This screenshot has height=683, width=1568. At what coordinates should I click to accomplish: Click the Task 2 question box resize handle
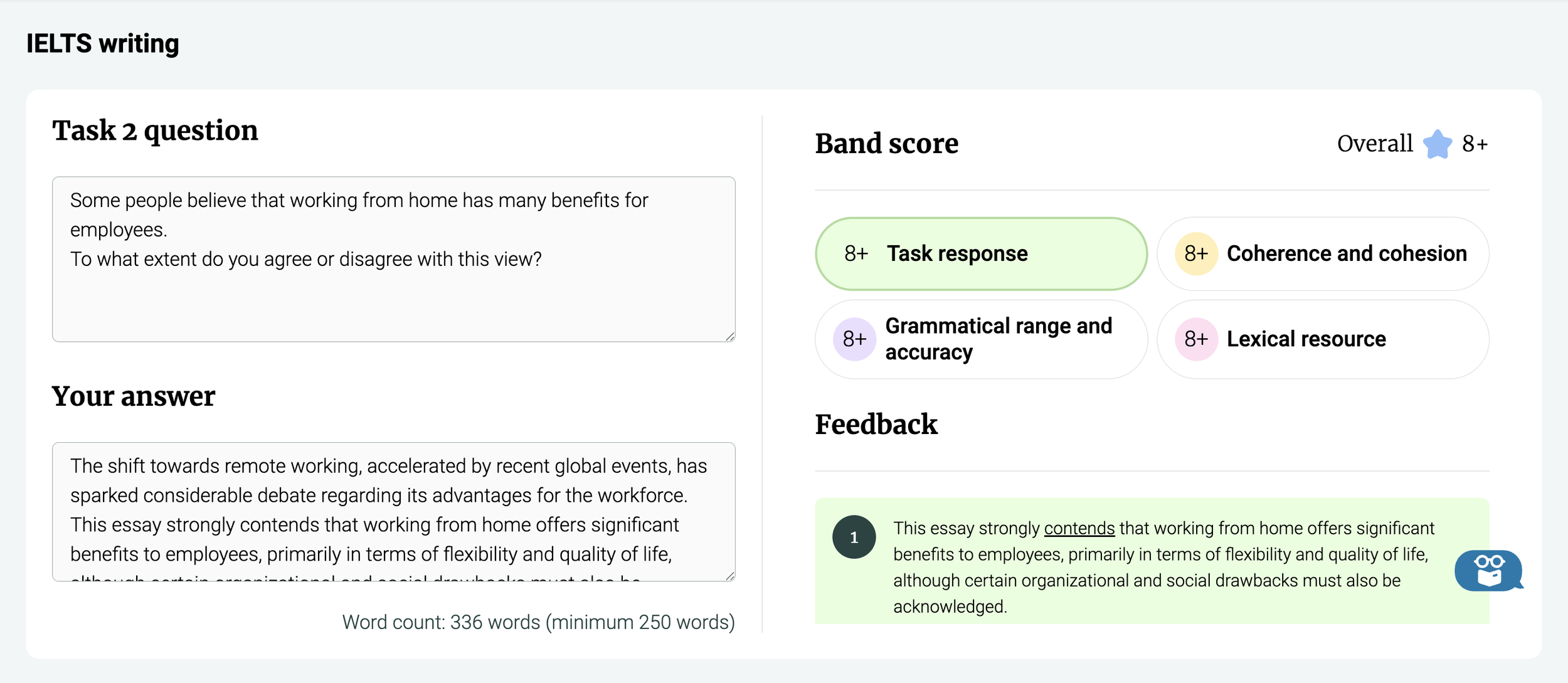click(730, 337)
